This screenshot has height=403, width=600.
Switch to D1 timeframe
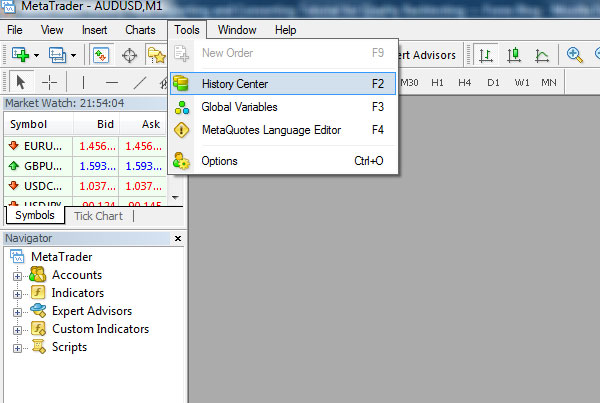coord(493,82)
